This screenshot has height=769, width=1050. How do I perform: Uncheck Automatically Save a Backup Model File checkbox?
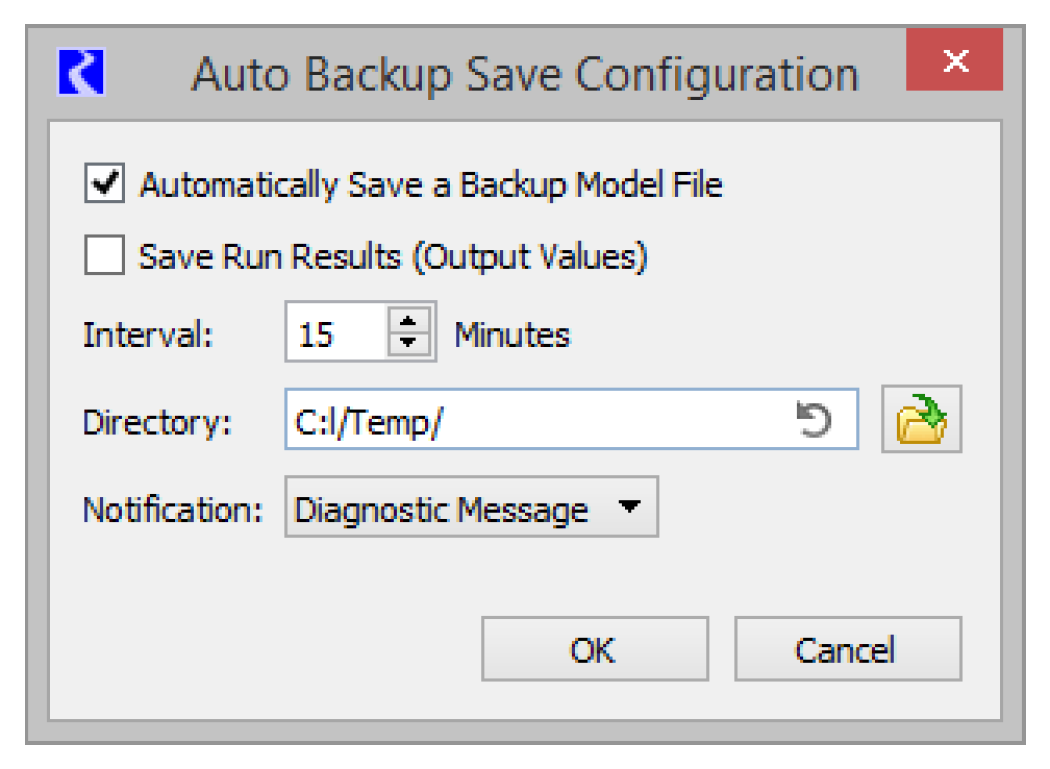tap(104, 185)
